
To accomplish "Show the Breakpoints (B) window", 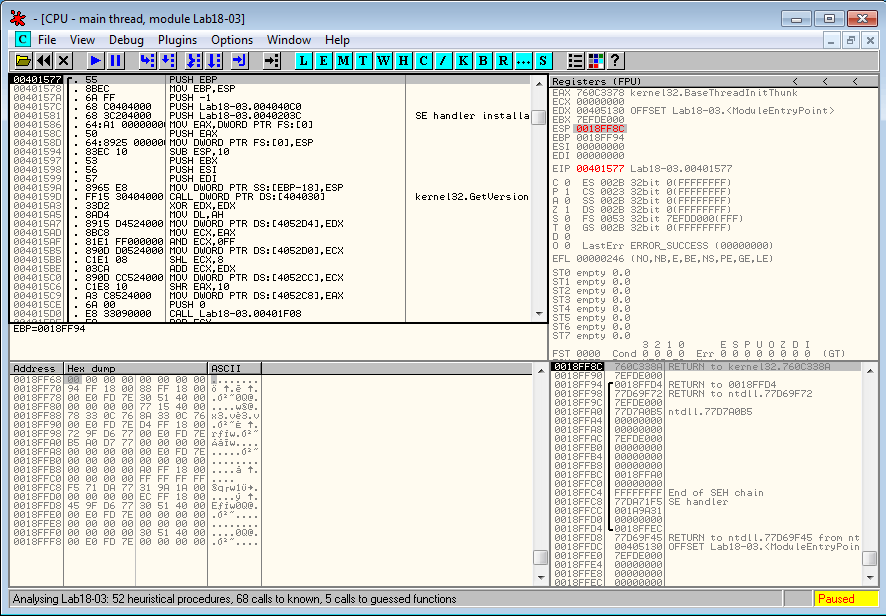I will [x=483, y=61].
